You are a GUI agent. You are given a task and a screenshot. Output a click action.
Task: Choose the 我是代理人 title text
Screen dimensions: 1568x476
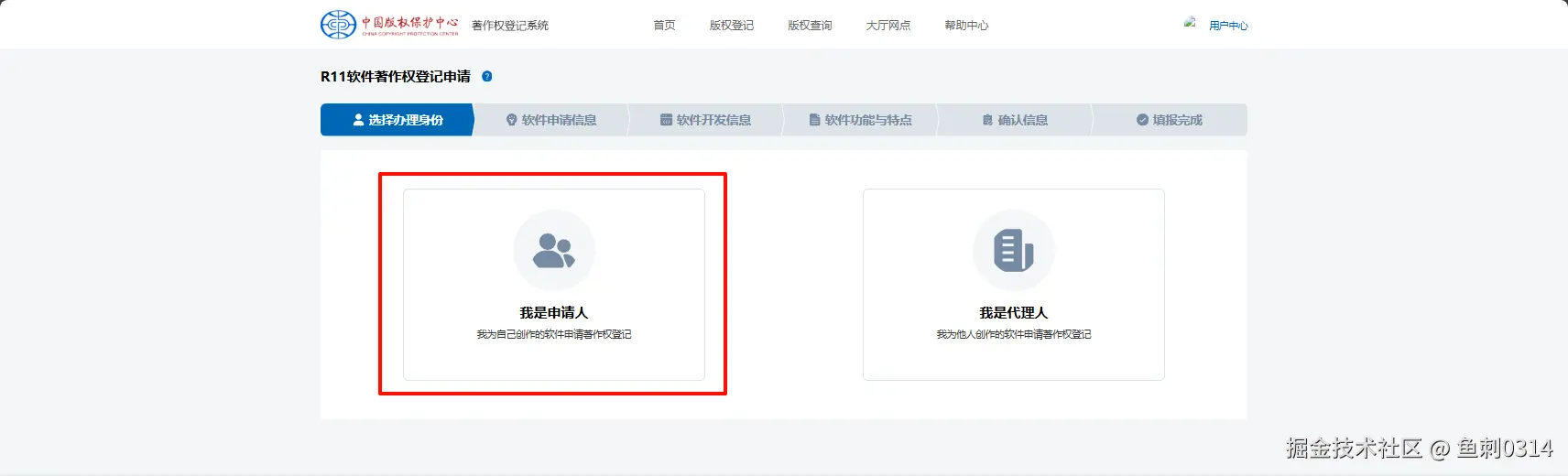pos(1014,313)
